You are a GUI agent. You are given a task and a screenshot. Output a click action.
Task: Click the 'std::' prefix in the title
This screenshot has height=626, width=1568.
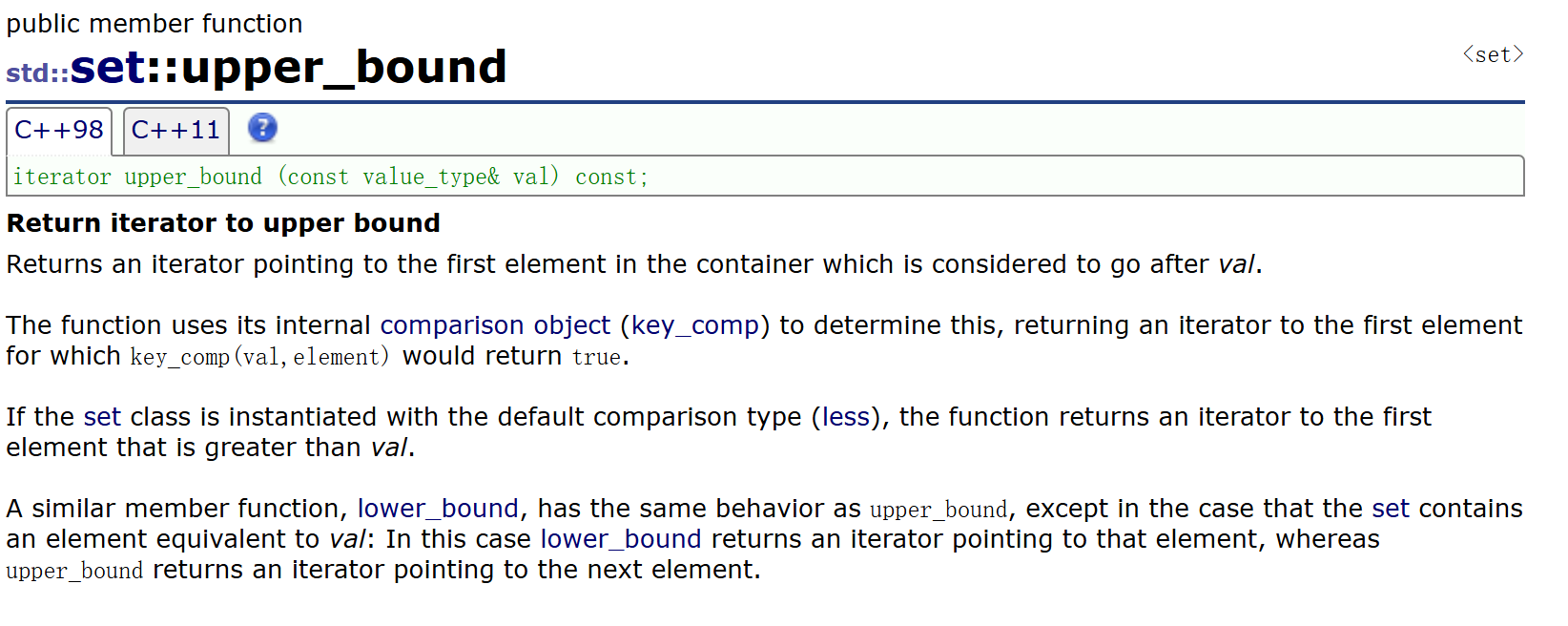[x=37, y=73]
